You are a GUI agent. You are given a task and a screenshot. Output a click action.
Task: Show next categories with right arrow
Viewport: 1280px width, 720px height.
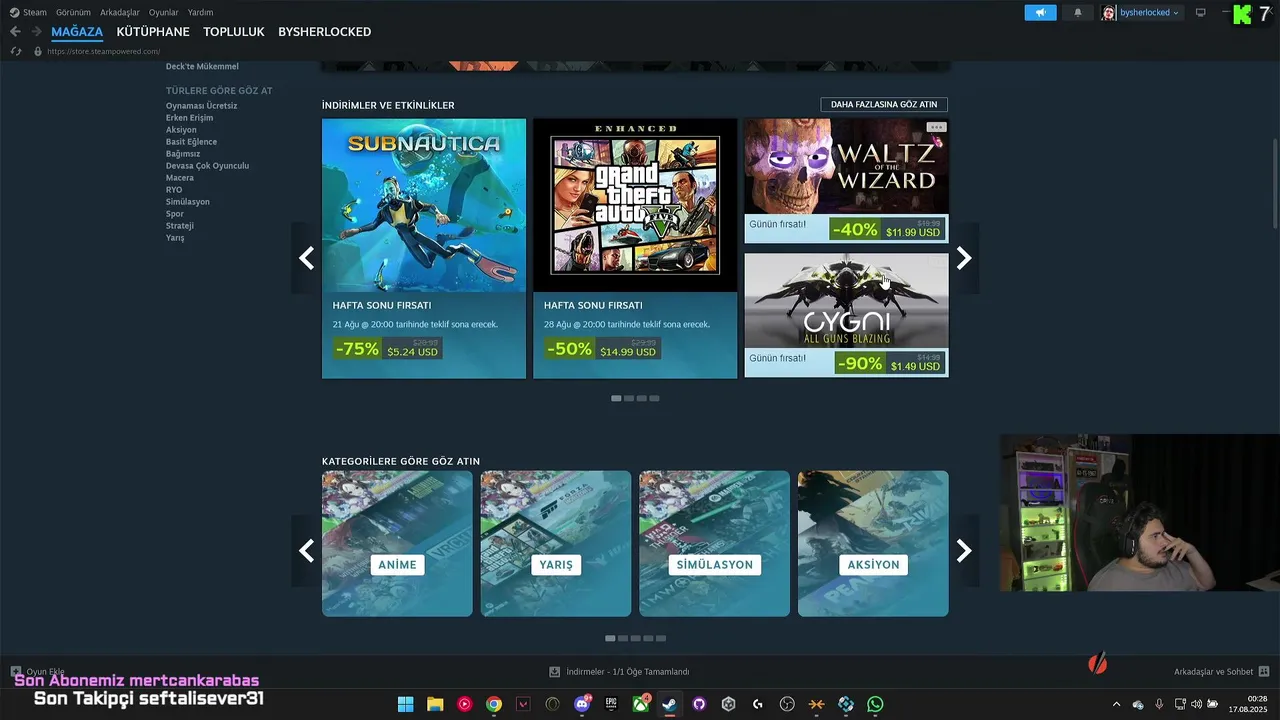pos(964,550)
